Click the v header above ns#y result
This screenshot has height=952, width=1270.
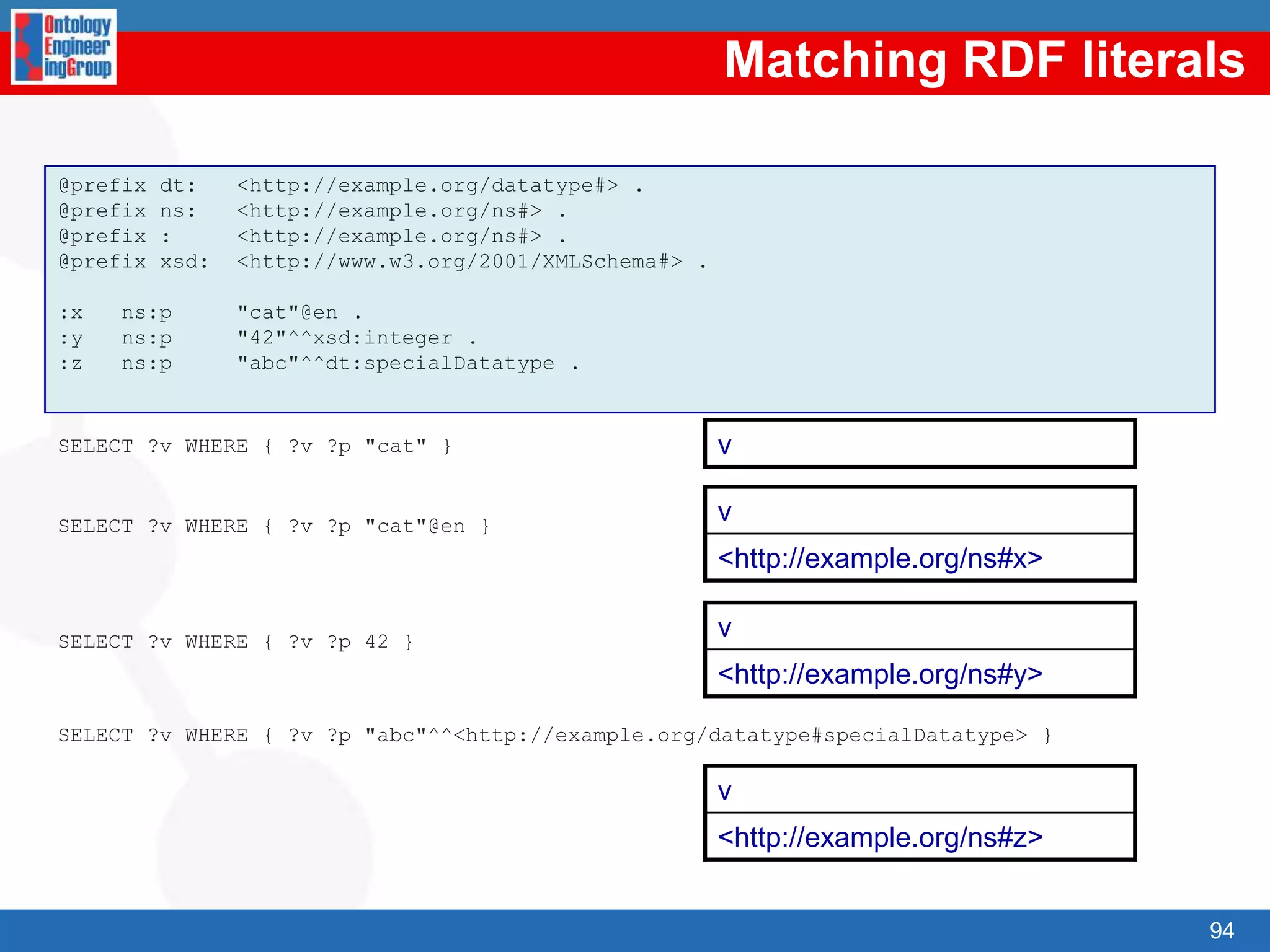point(724,627)
